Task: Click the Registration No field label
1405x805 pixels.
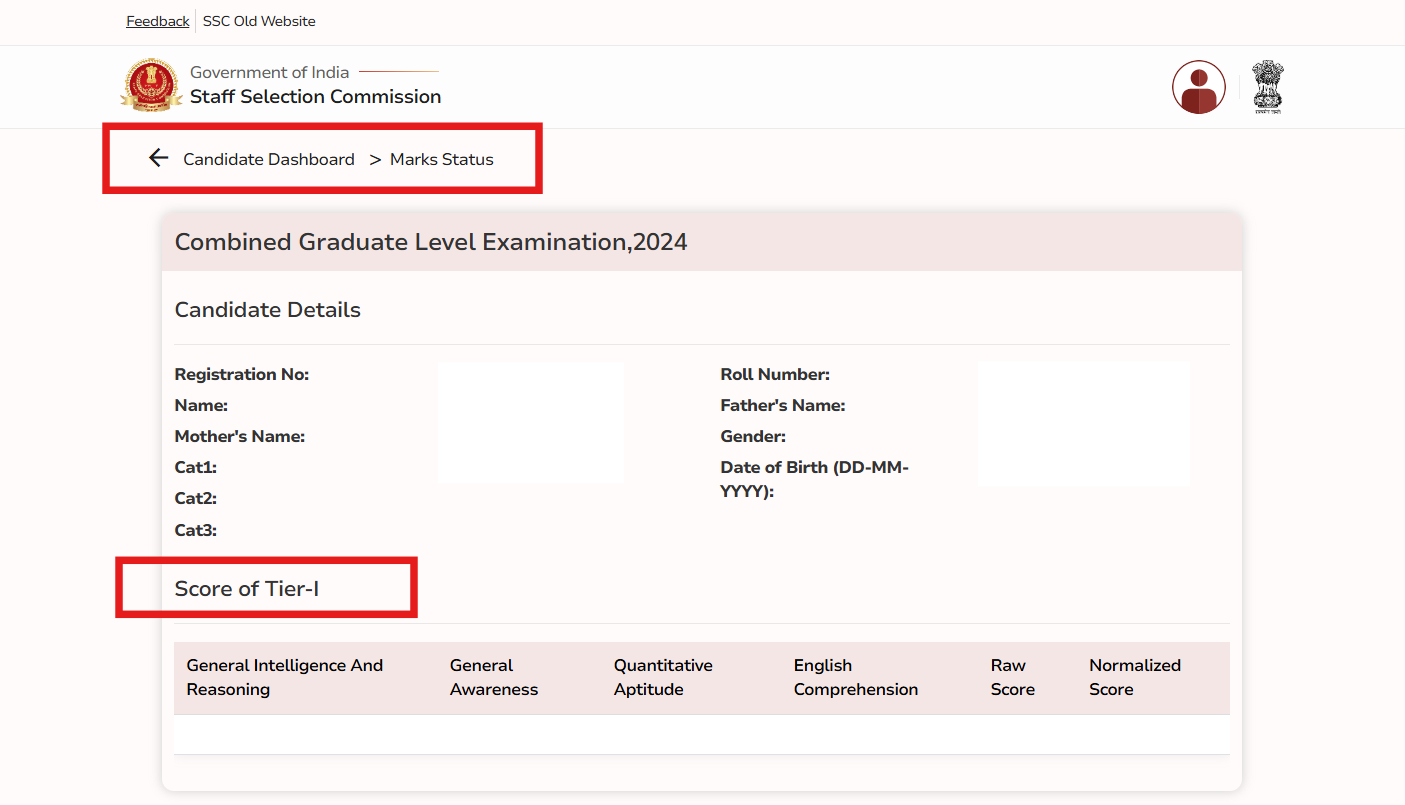Action: click(x=241, y=374)
